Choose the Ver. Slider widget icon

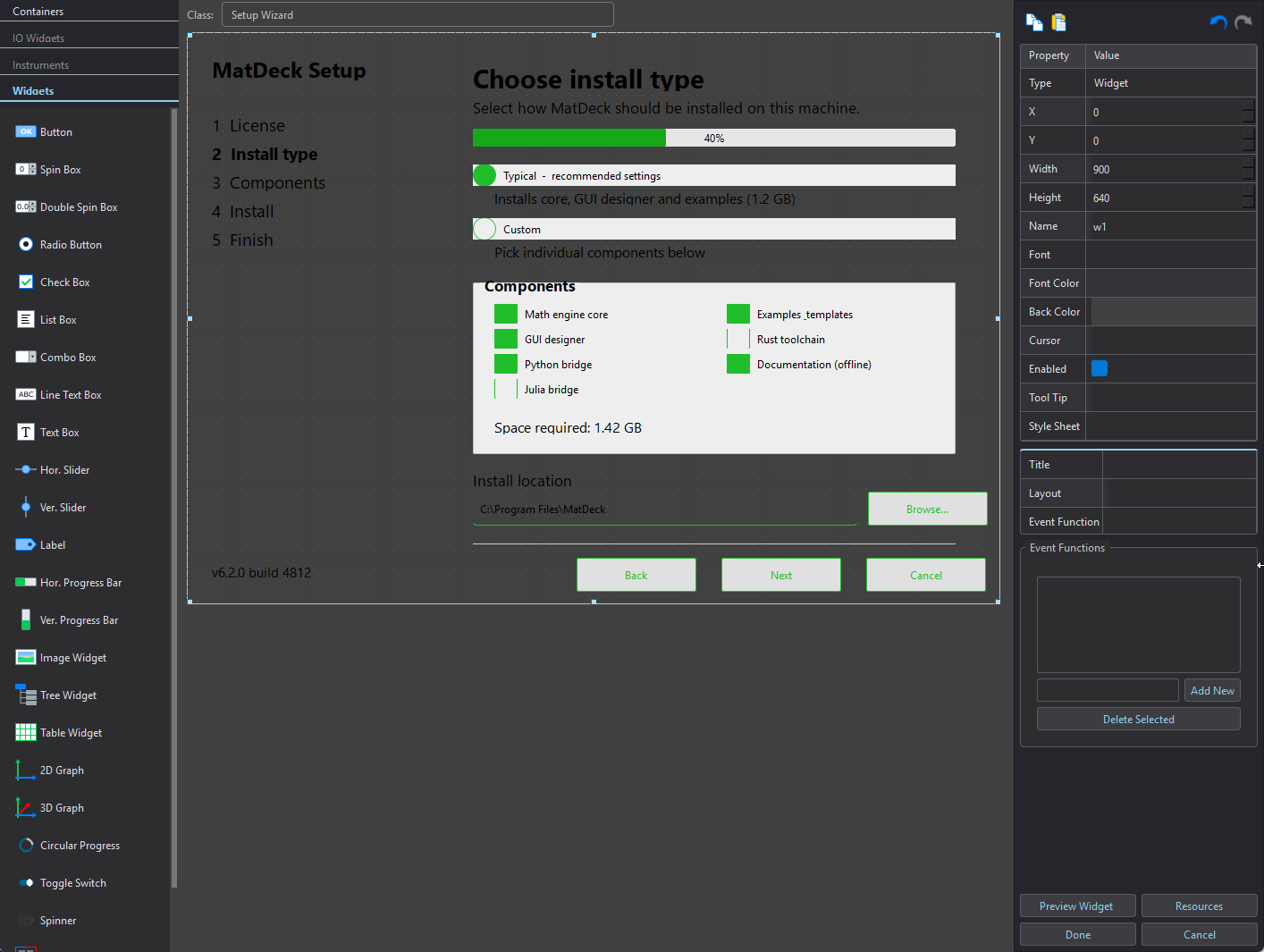coord(26,507)
